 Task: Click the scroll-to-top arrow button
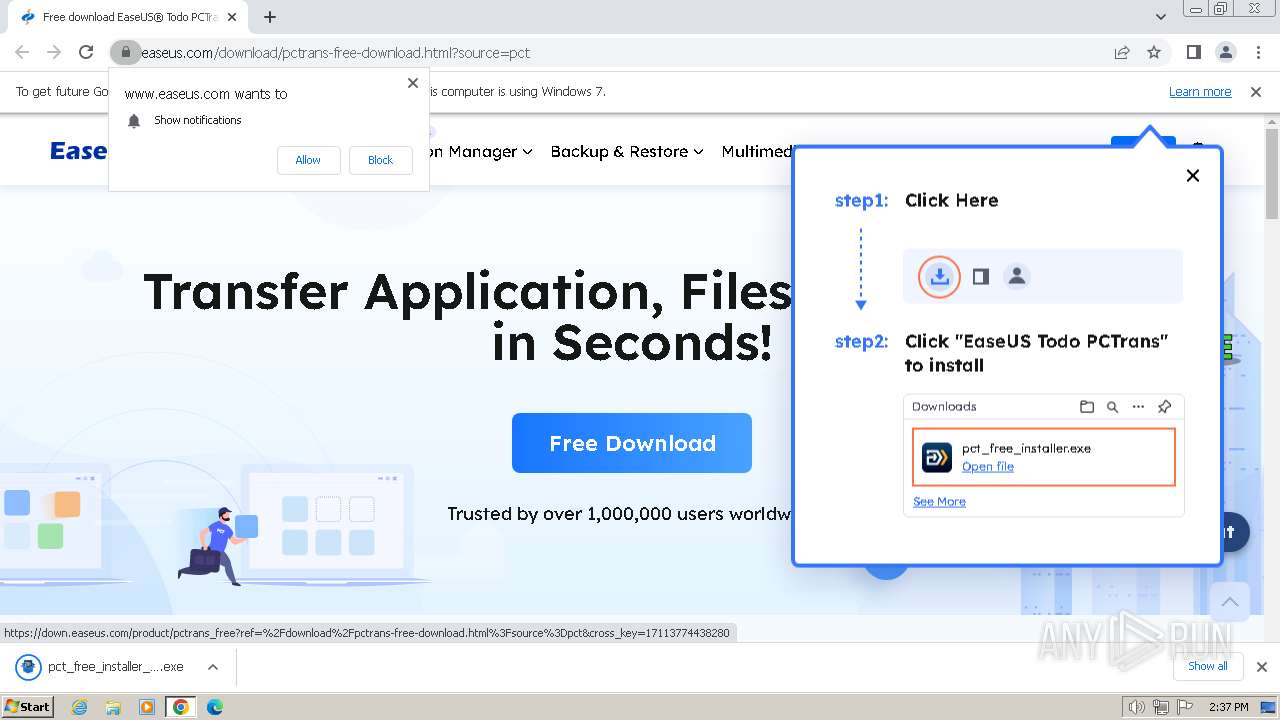[x=1230, y=602]
